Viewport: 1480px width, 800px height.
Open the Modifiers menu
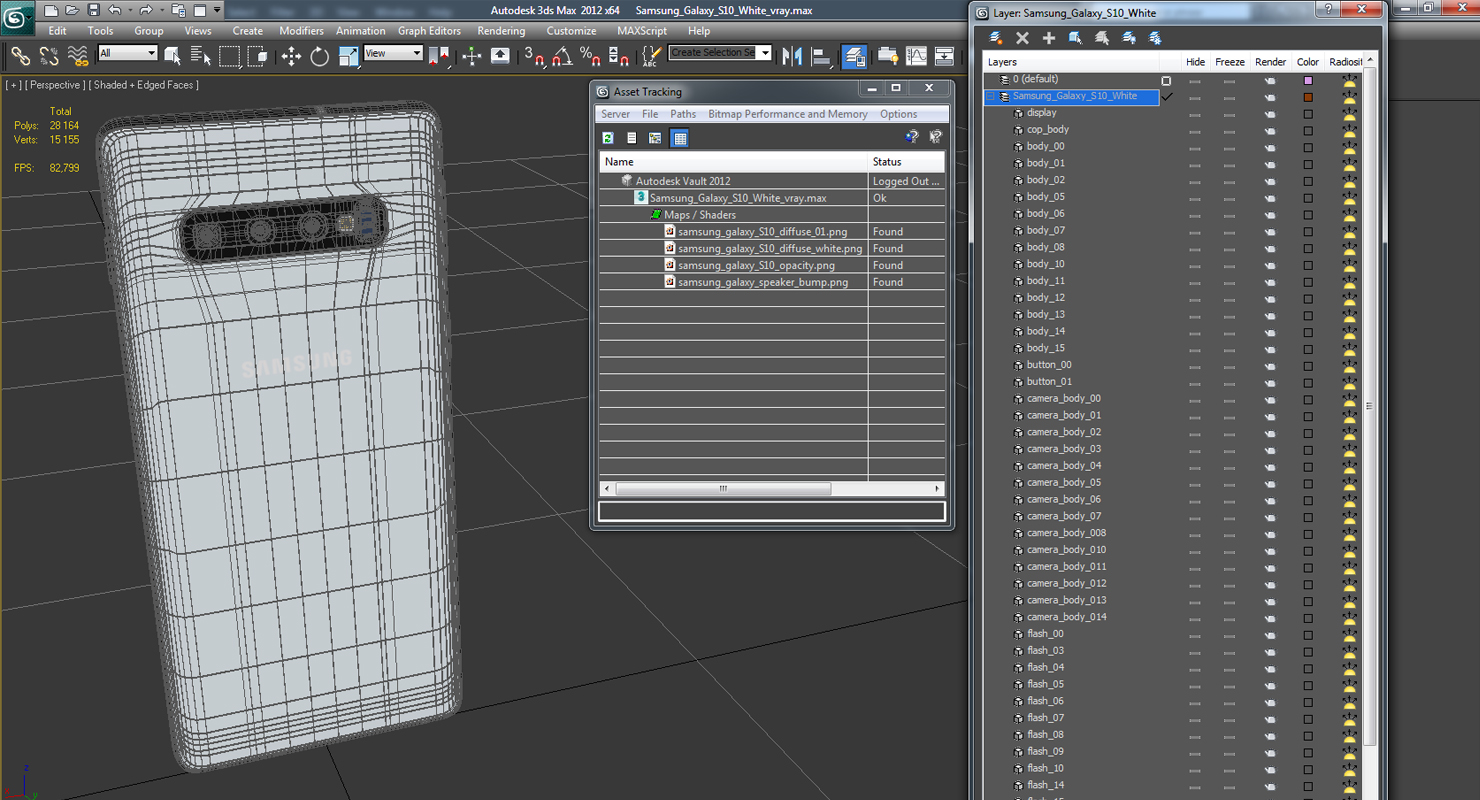pos(301,31)
